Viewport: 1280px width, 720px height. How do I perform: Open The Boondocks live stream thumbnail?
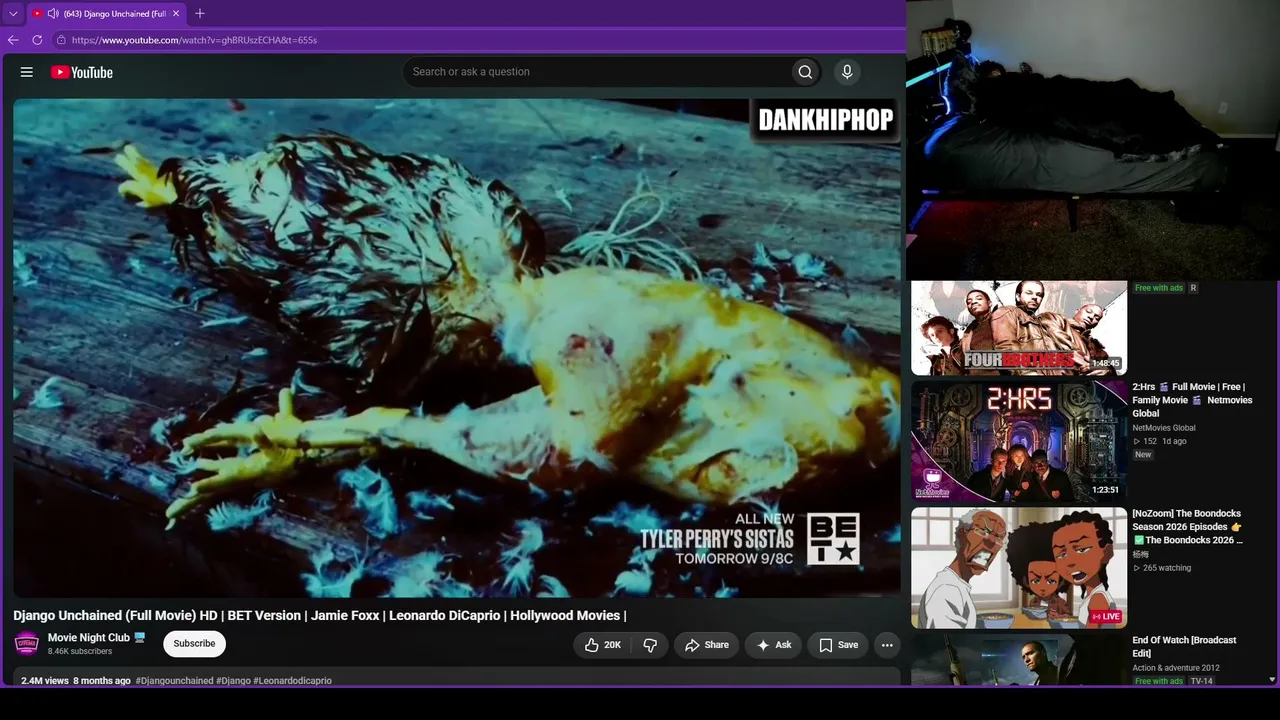point(1019,568)
